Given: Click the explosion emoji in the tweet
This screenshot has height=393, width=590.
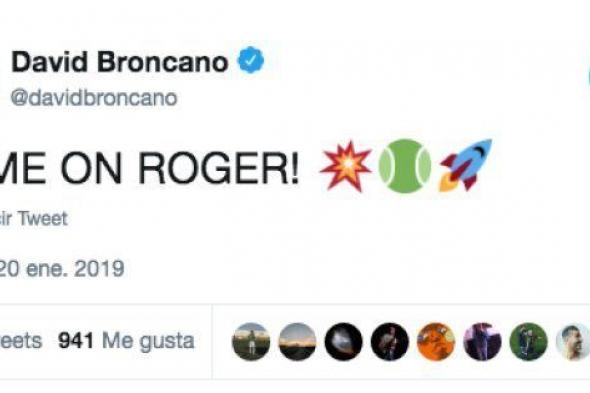Looking at the screenshot, I should pos(345,166).
